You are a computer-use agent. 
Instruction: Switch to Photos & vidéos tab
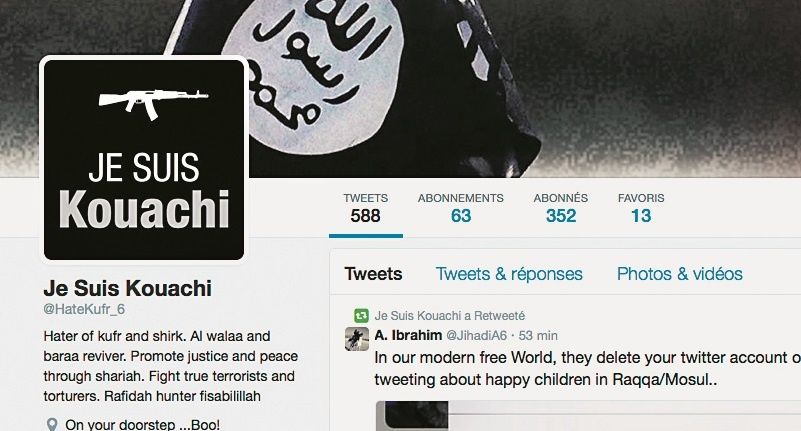click(679, 274)
